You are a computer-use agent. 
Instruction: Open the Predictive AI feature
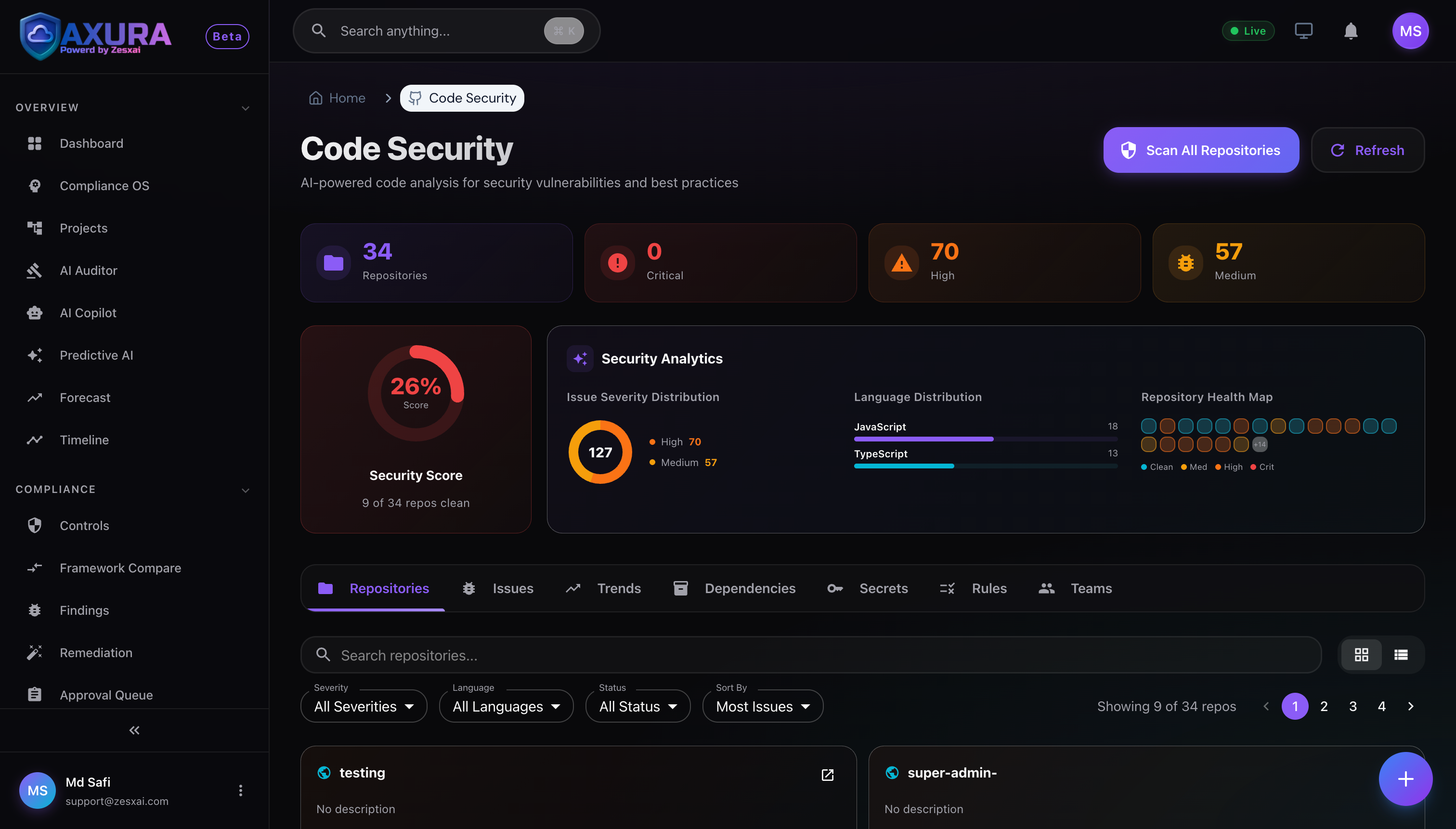pyautogui.click(x=96, y=355)
